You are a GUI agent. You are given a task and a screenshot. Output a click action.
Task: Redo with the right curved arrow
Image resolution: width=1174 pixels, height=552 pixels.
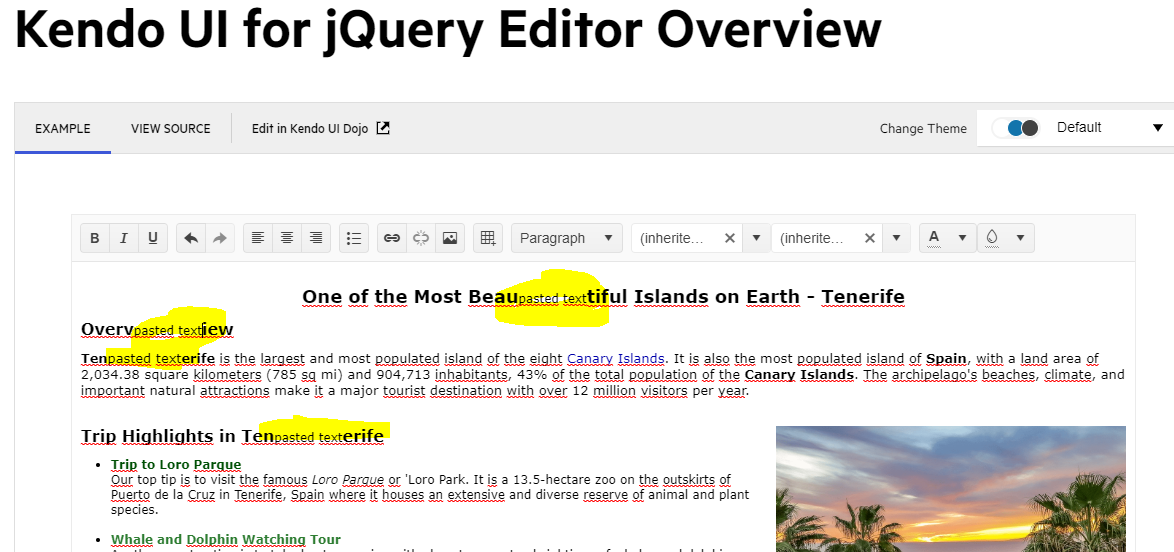(220, 238)
